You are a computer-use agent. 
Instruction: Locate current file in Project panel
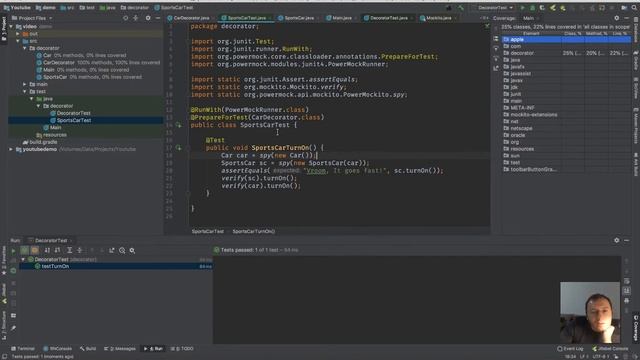point(126,18)
